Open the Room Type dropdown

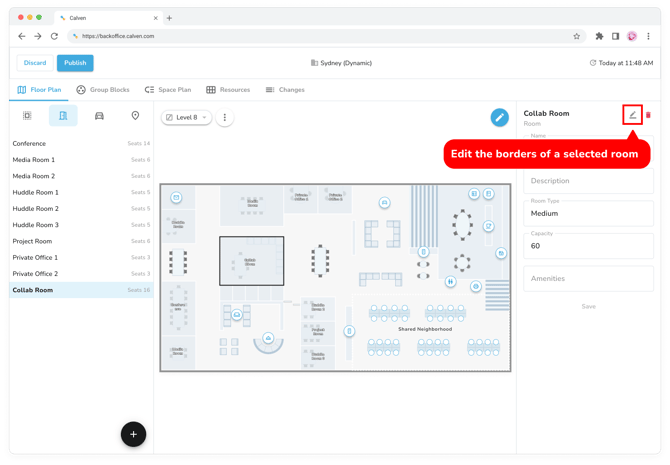pos(588,213)
